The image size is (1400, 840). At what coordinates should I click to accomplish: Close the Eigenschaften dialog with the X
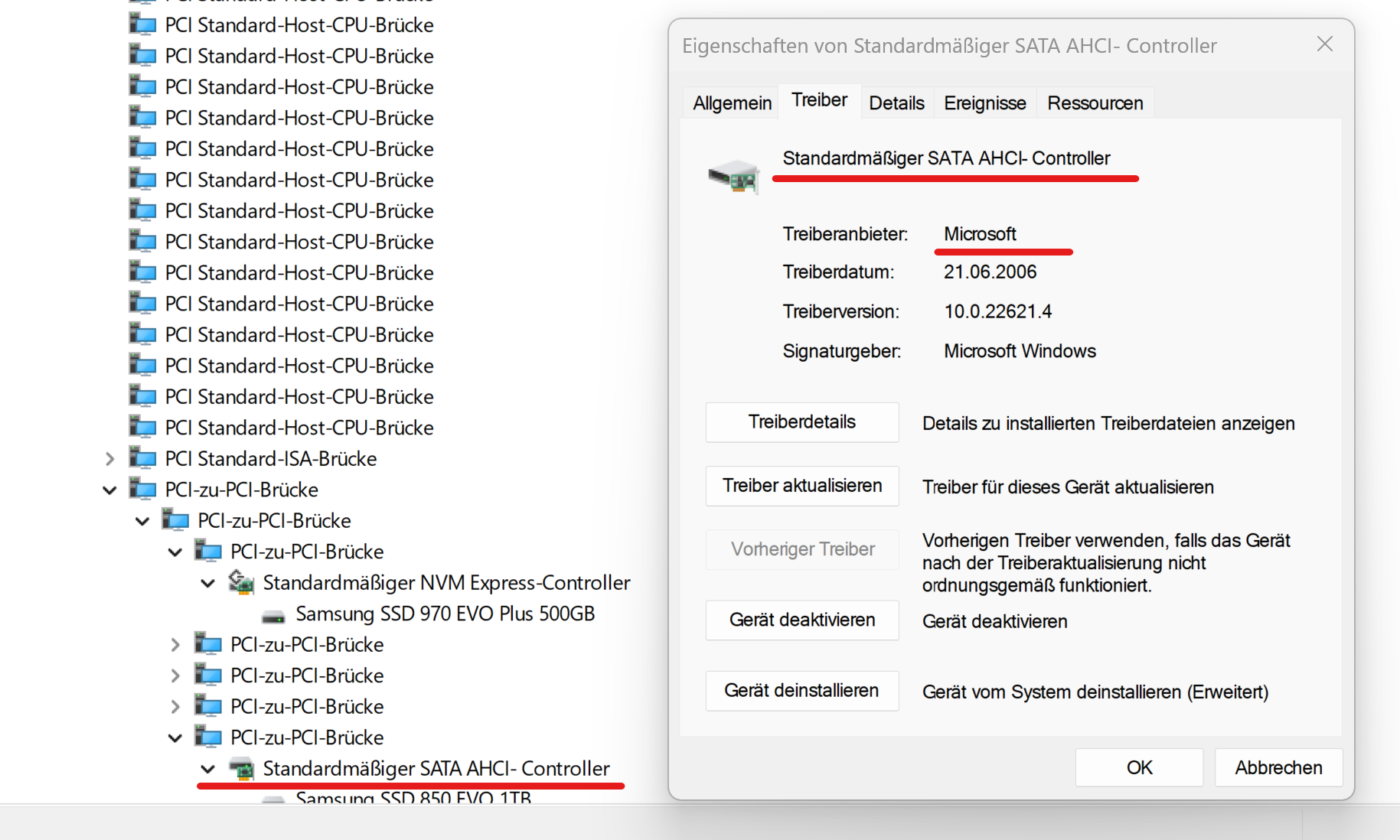coord(1324,44)
